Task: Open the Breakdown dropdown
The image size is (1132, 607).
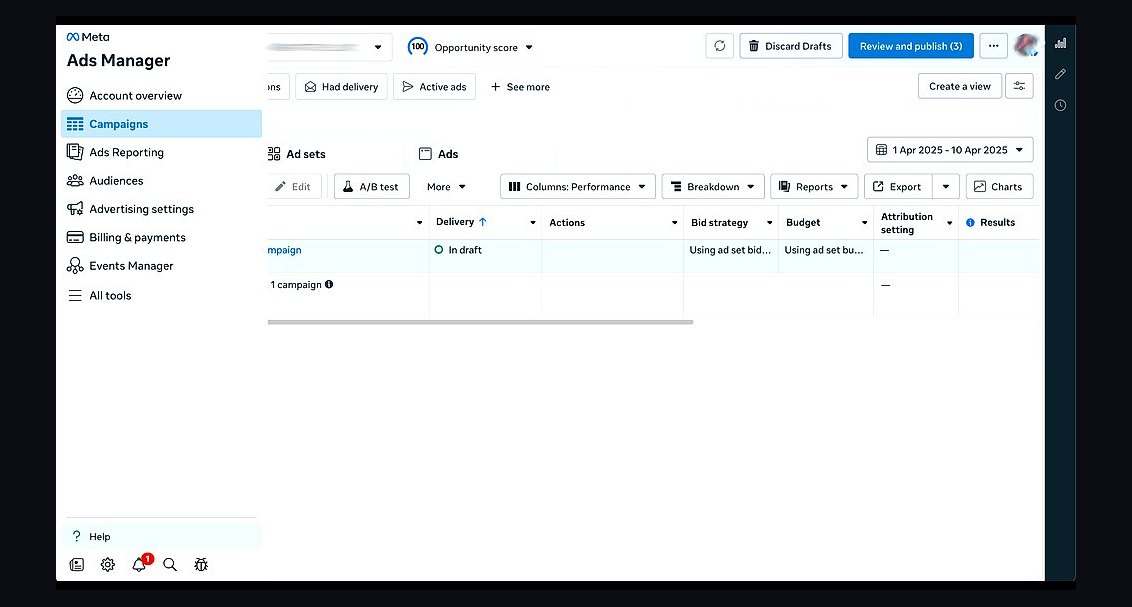Action: tap(713, 186)
